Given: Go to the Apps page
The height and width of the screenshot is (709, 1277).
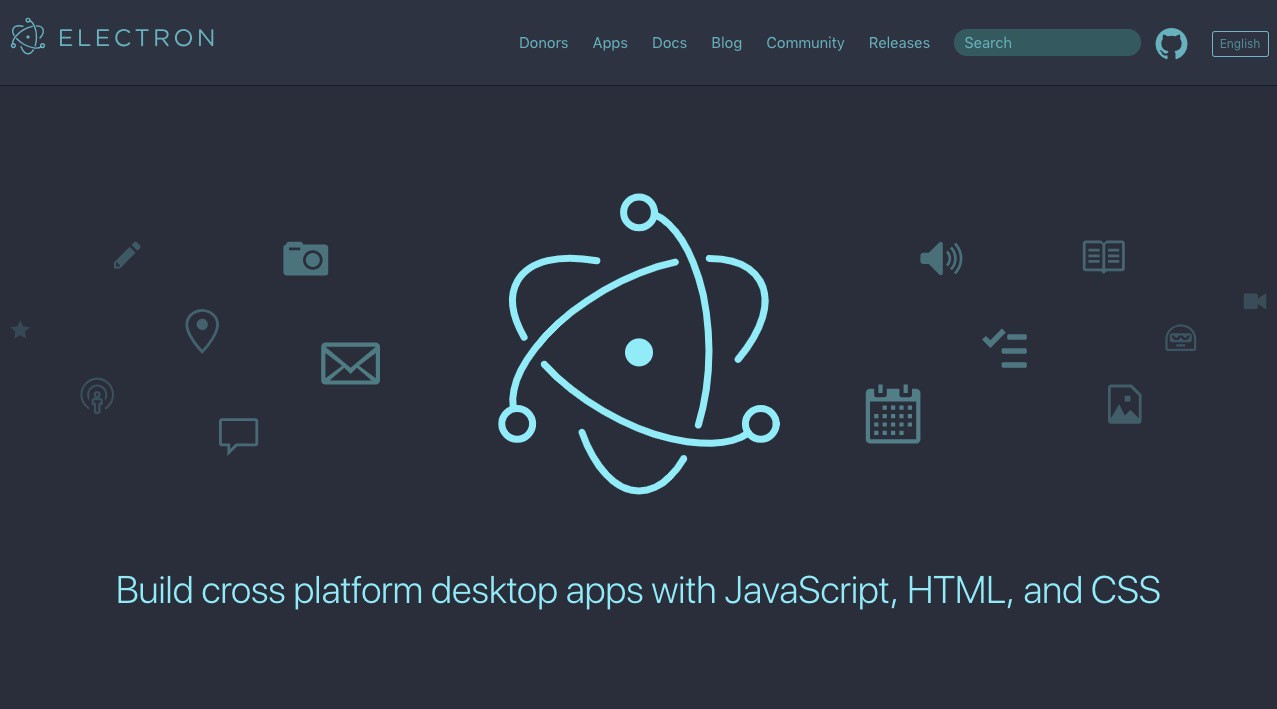Looking at the screenshot, I should (x=610, y=43).
